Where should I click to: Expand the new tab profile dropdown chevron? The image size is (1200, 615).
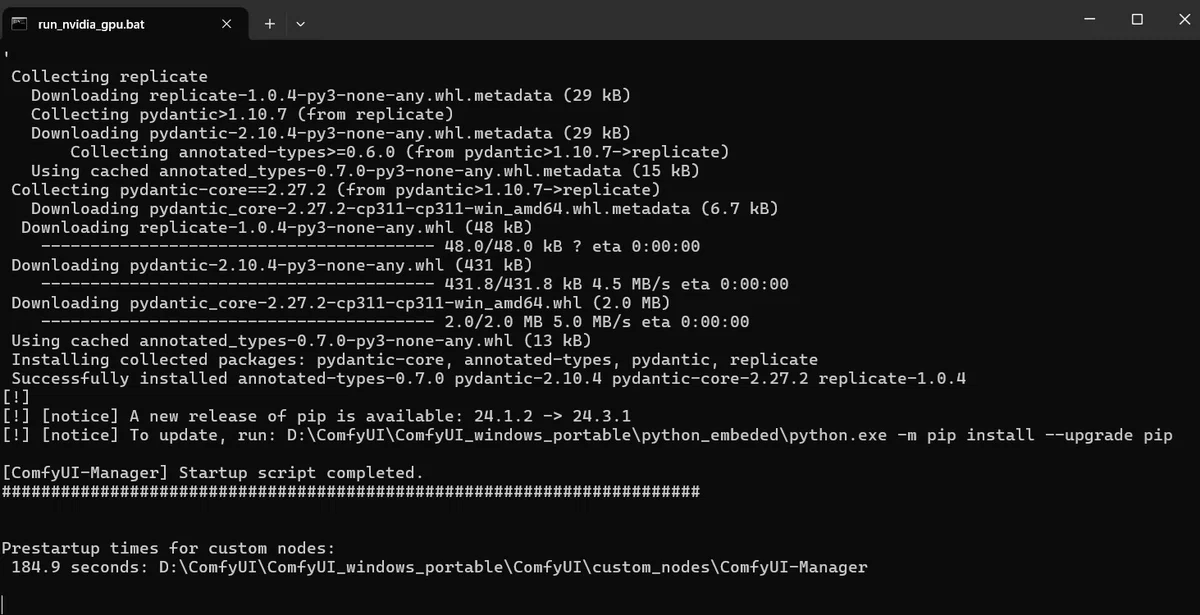click(x=301, y=23)
